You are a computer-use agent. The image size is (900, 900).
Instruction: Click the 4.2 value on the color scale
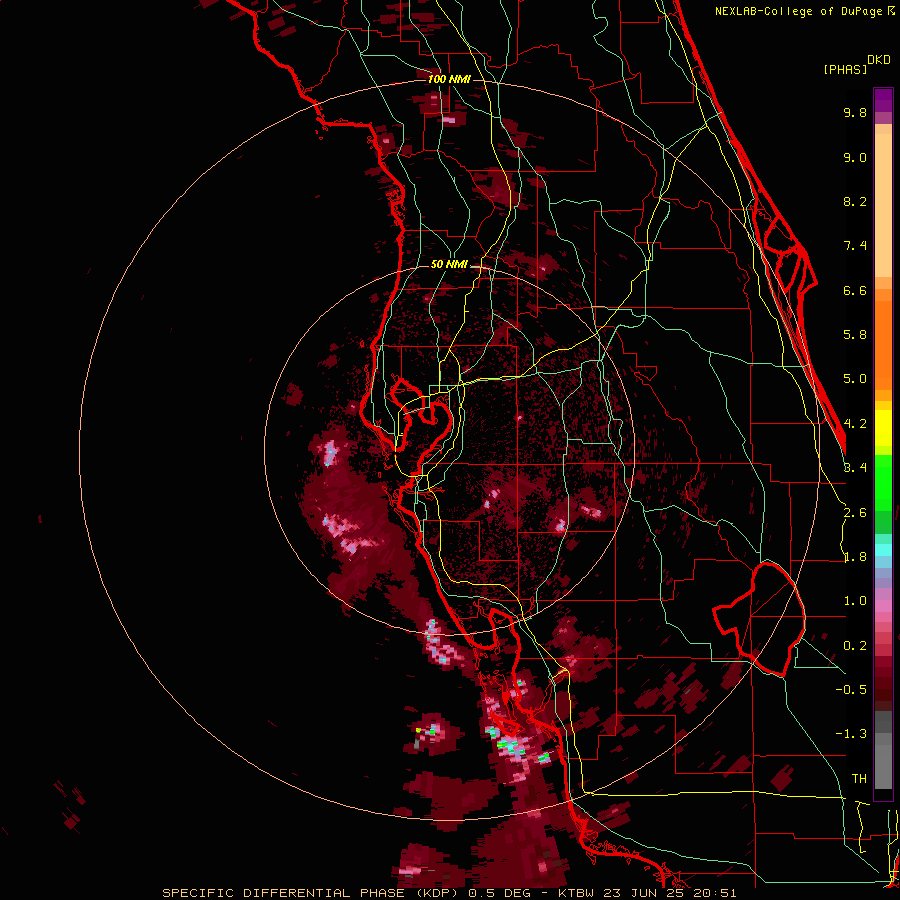coord(855,424)
